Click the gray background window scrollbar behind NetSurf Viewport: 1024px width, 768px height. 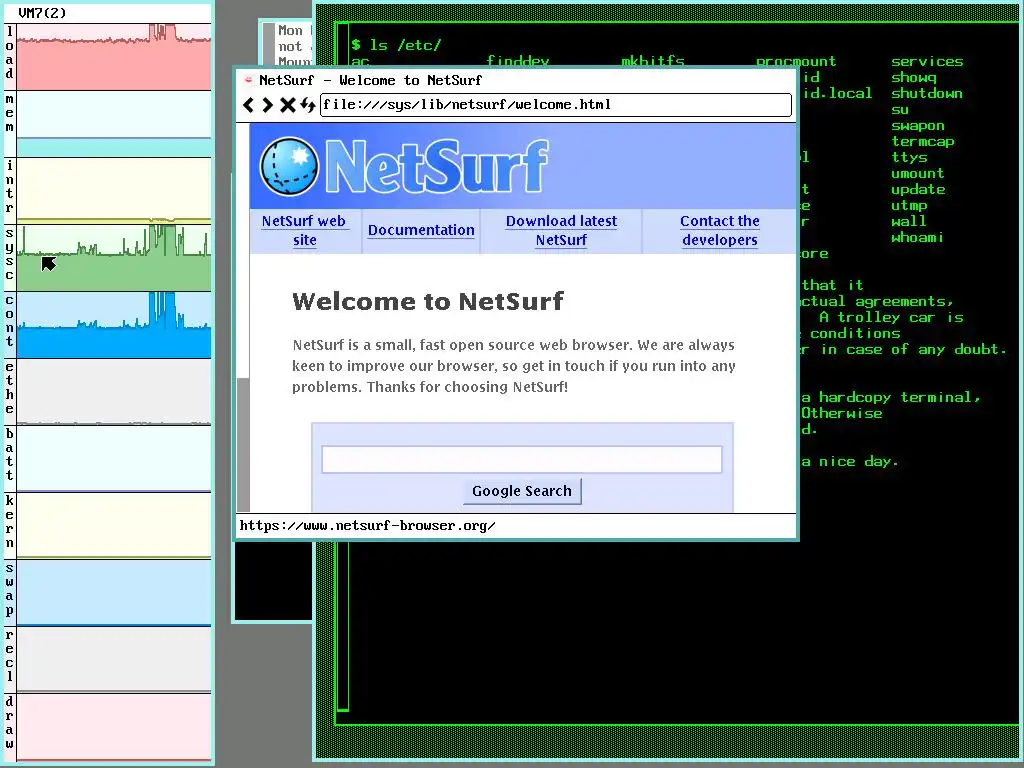click(268, 44)
